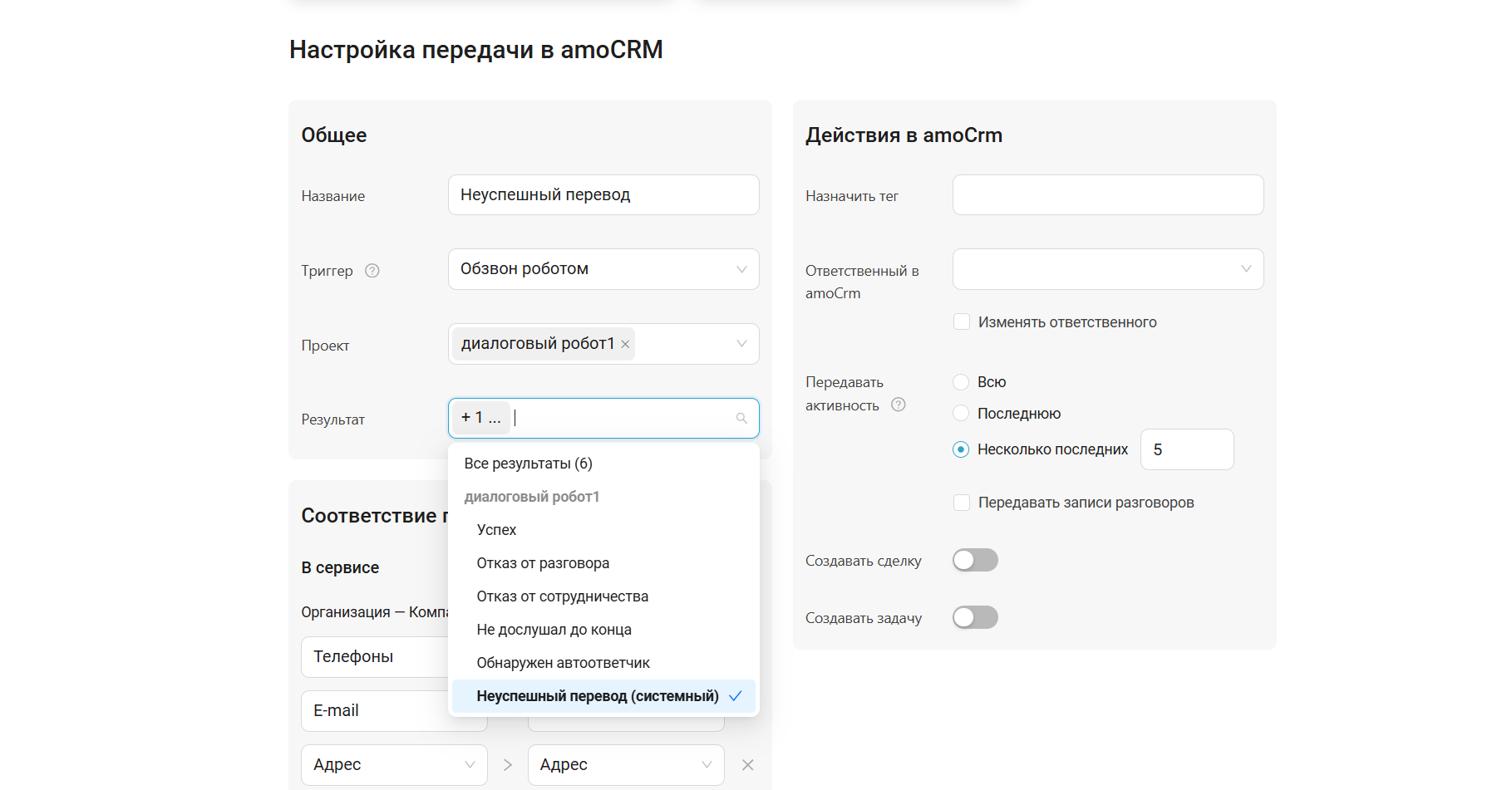Choose Успех from the results list
Viewport: 1512px width, 790px height.
tap(496, 530)
